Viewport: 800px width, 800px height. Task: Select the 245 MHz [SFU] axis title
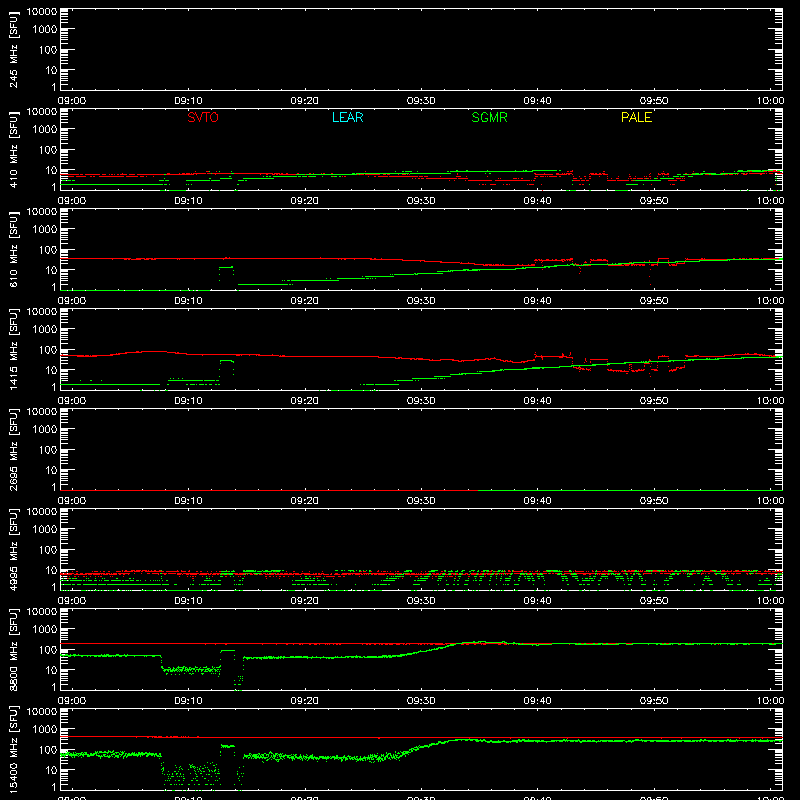point(14,49)
